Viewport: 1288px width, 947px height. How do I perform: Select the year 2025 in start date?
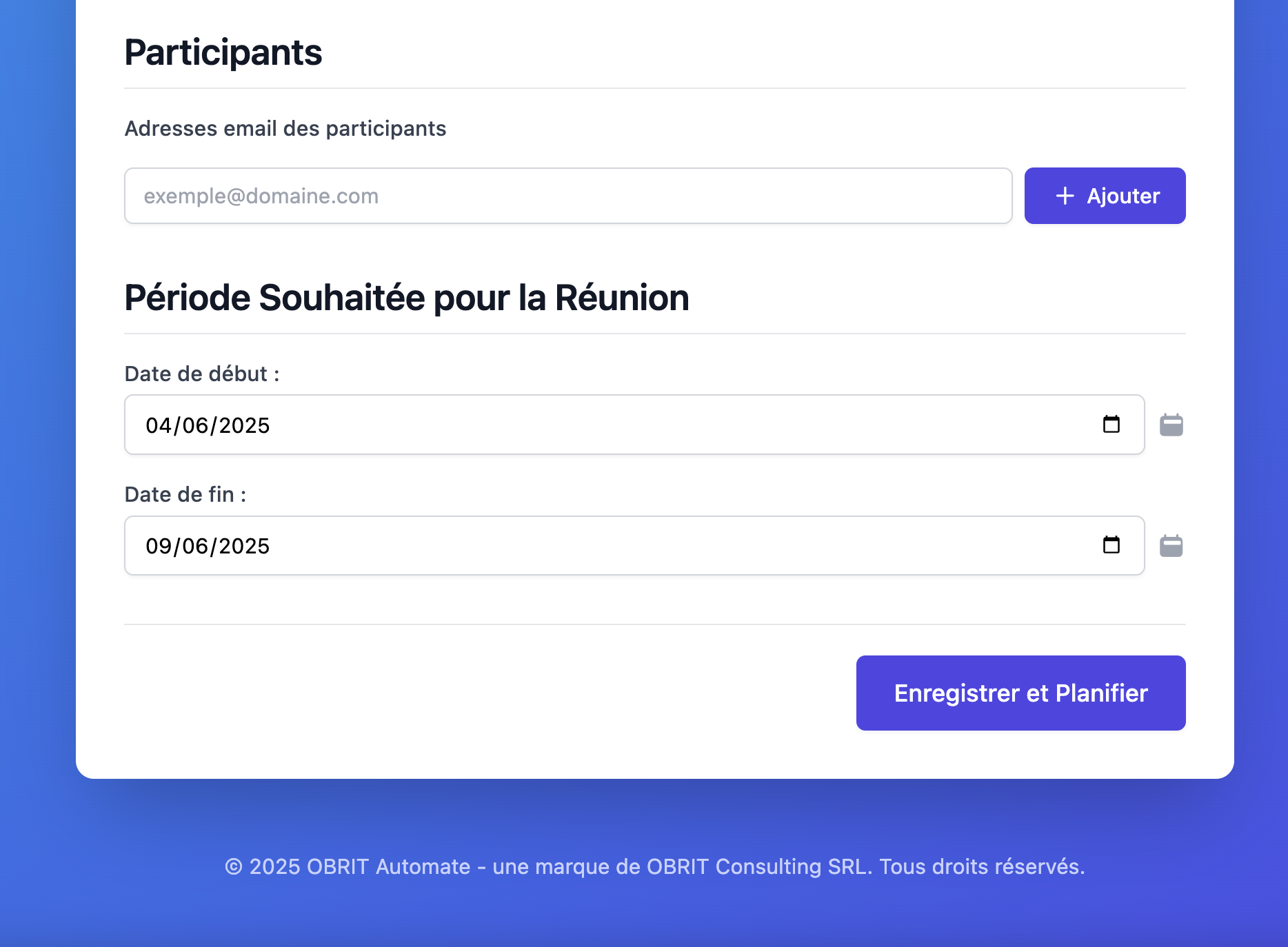click(244, 425)
